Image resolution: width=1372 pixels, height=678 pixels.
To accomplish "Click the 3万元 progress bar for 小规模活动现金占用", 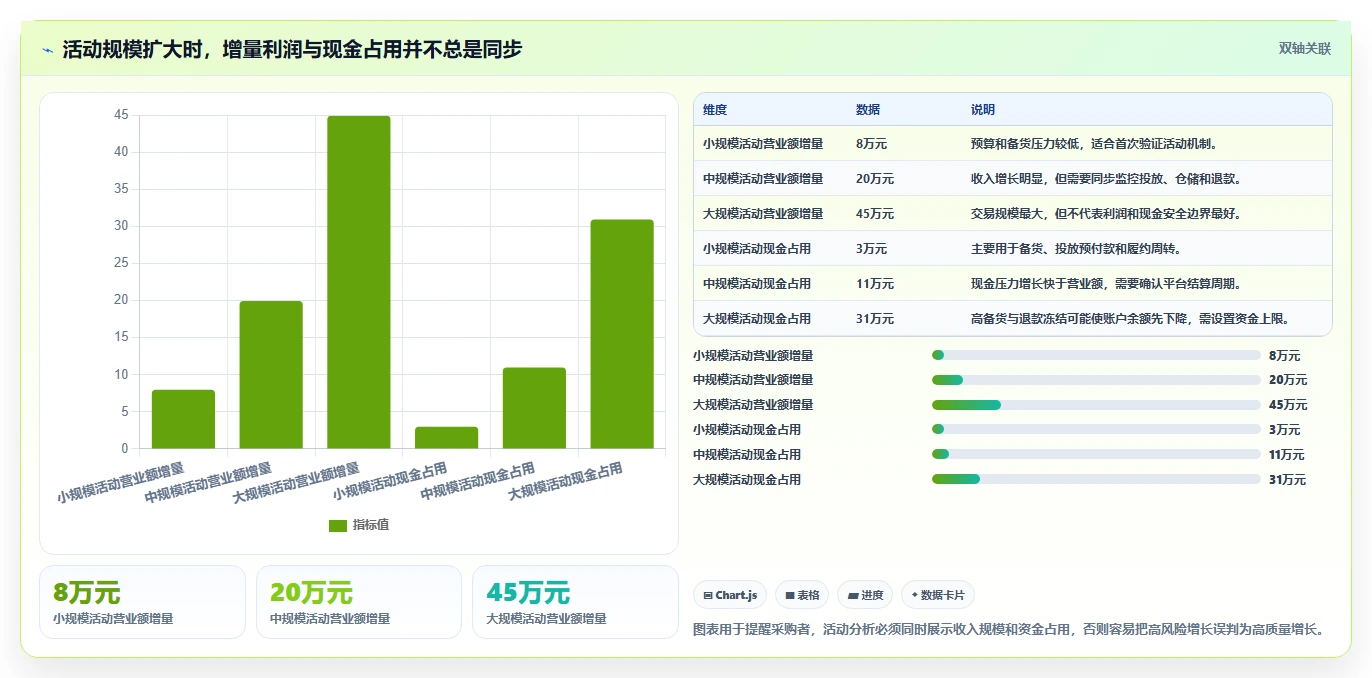I will coord(1096,430).
